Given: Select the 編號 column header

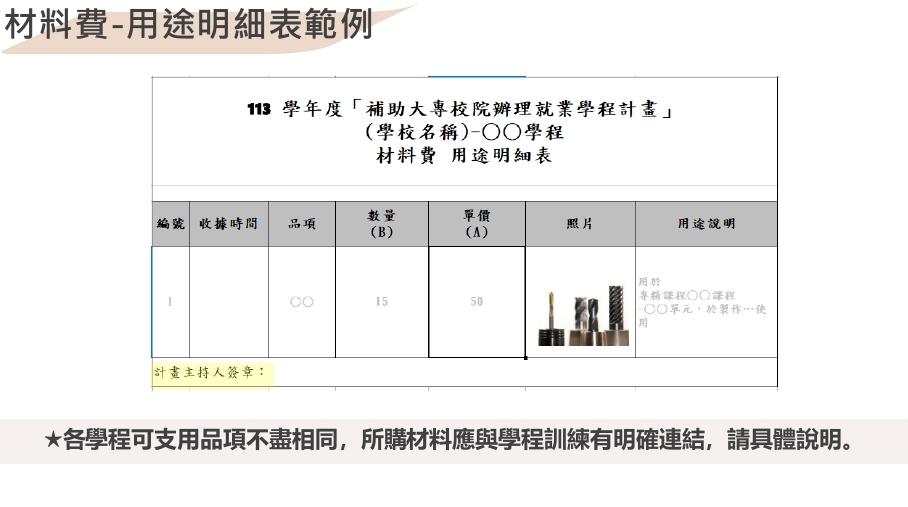Looking at the screenshot, I should click(170, 224).
